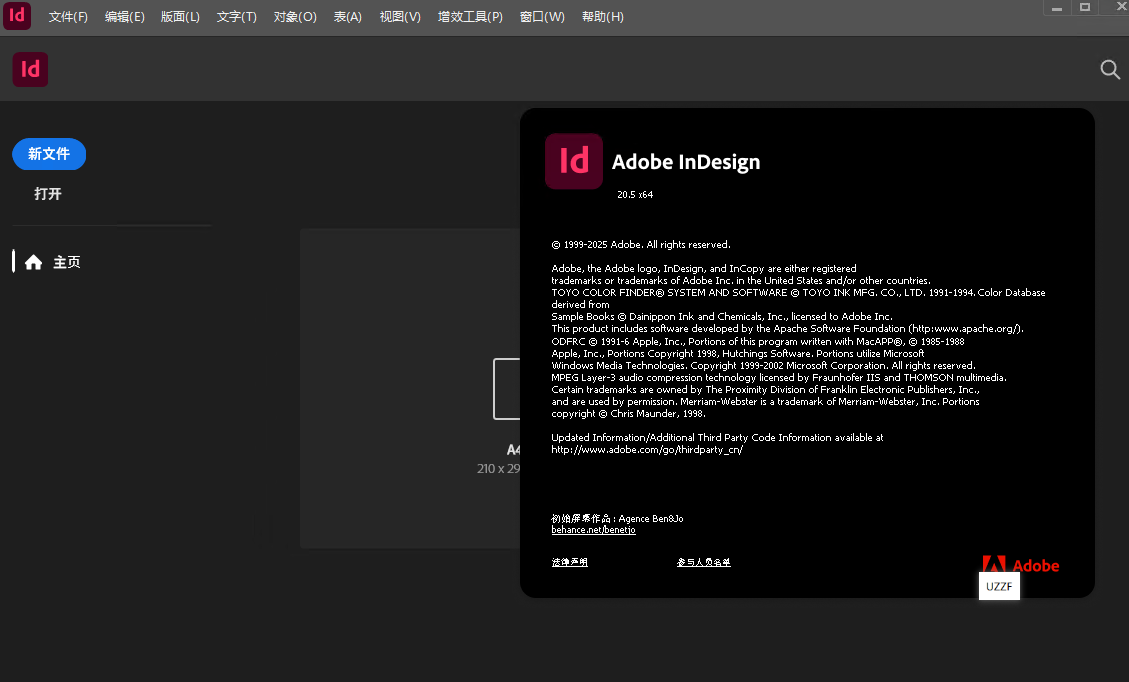Viewport: 1129px width, 682px height.
Task: Open the 文件(F) menu
Action: 68,17
